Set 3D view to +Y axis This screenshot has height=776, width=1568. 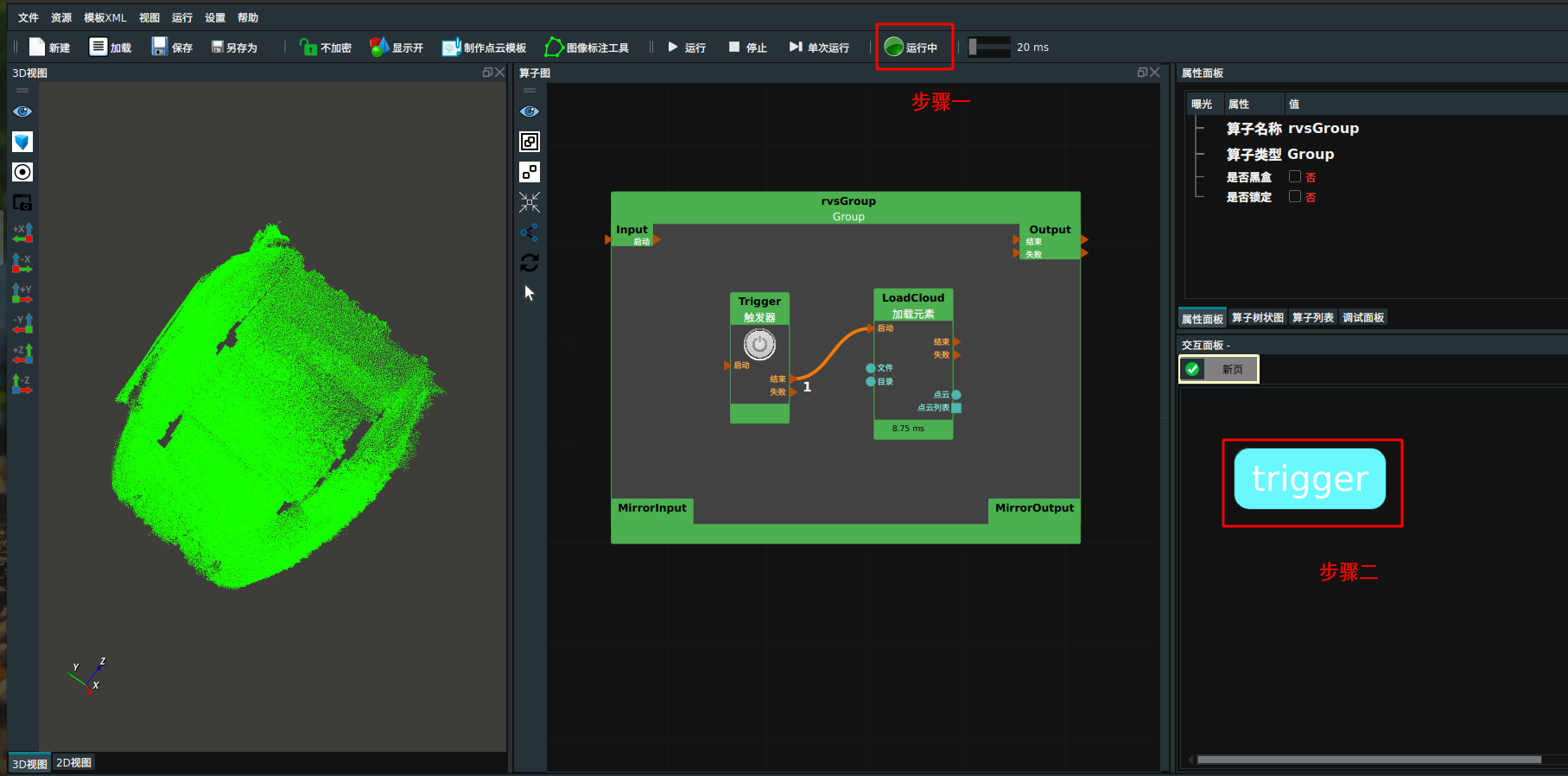click(x=22, y=293)
